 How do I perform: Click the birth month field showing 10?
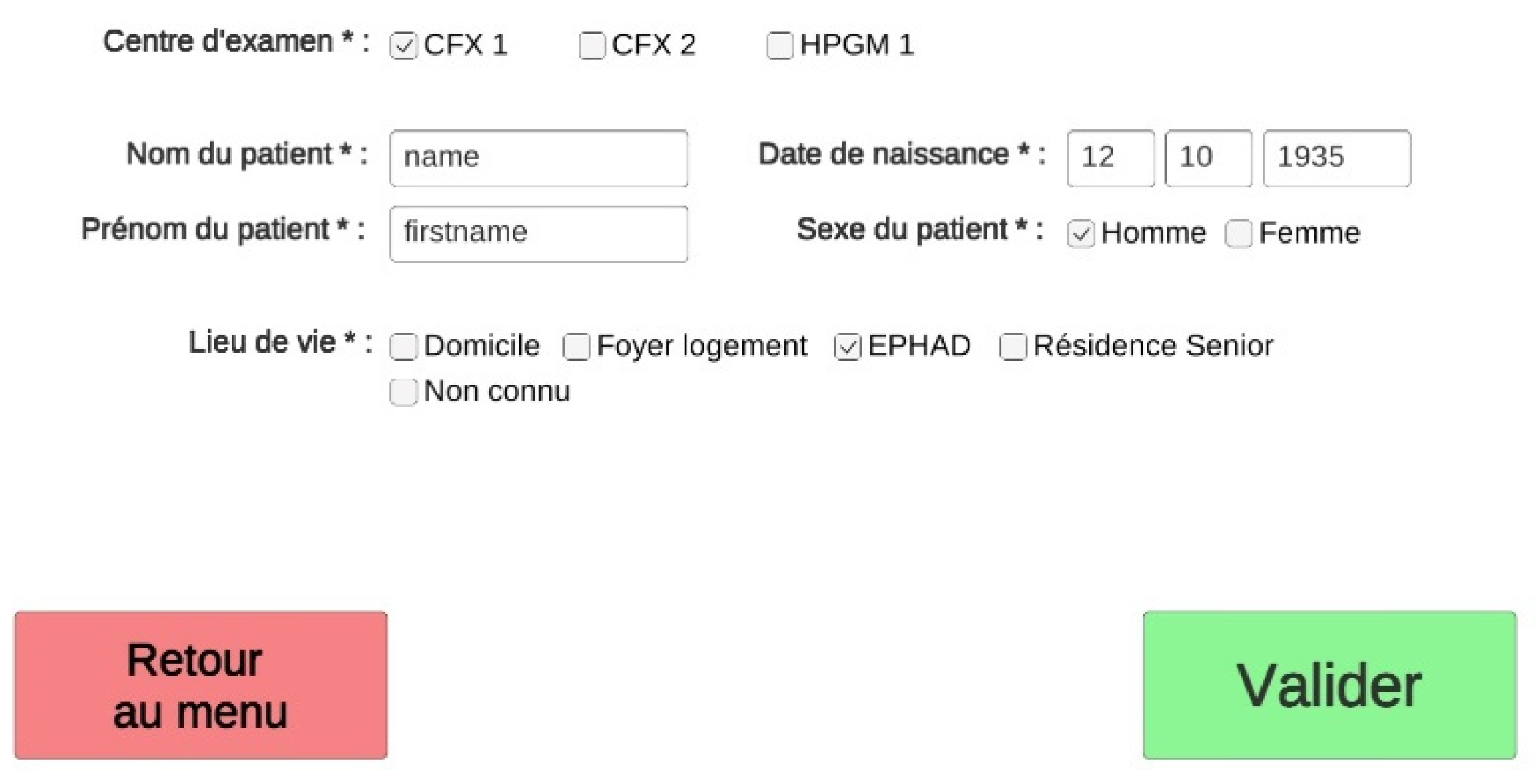[x=1208, y=159]
